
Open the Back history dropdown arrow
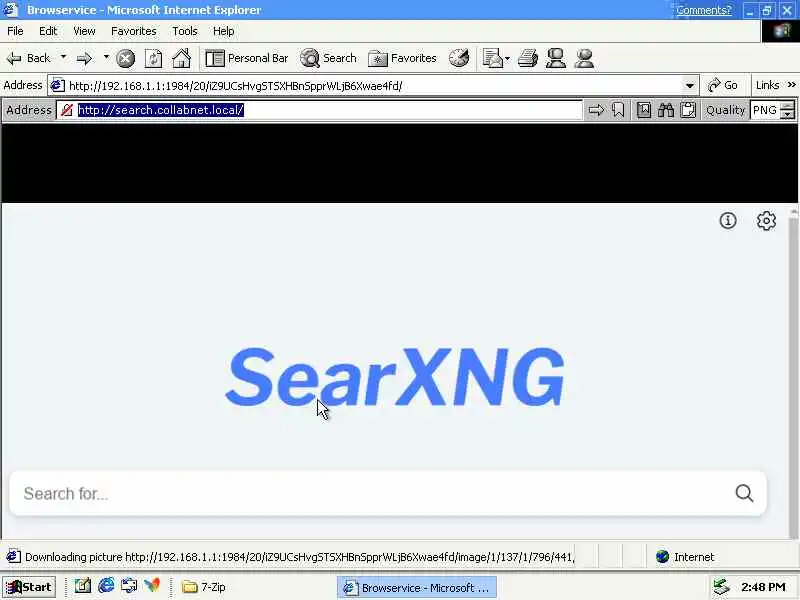pyautogui.click(x=63, y=57)
